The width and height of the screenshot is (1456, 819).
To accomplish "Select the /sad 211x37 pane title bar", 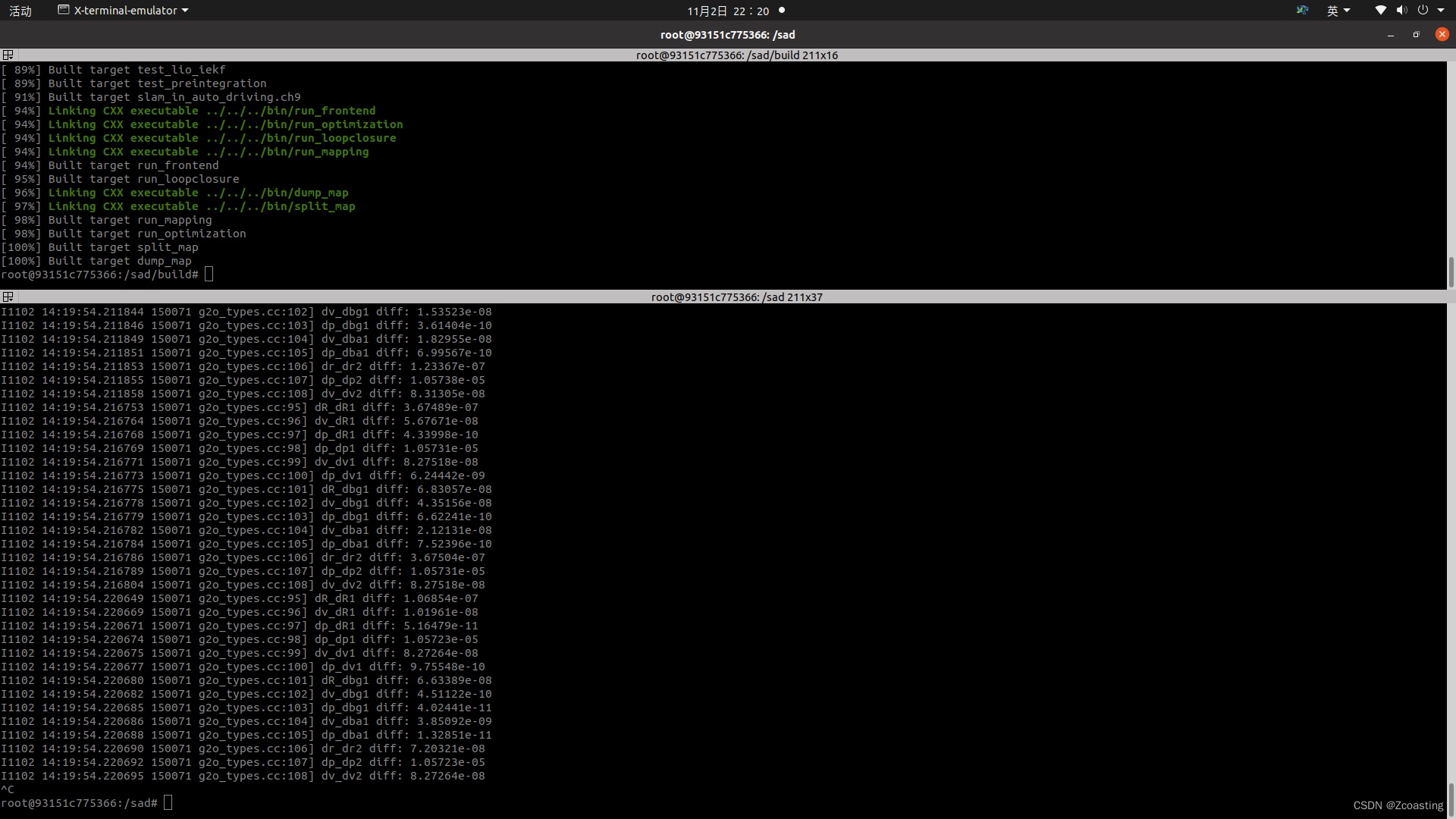I will click(x=736, y=297).
